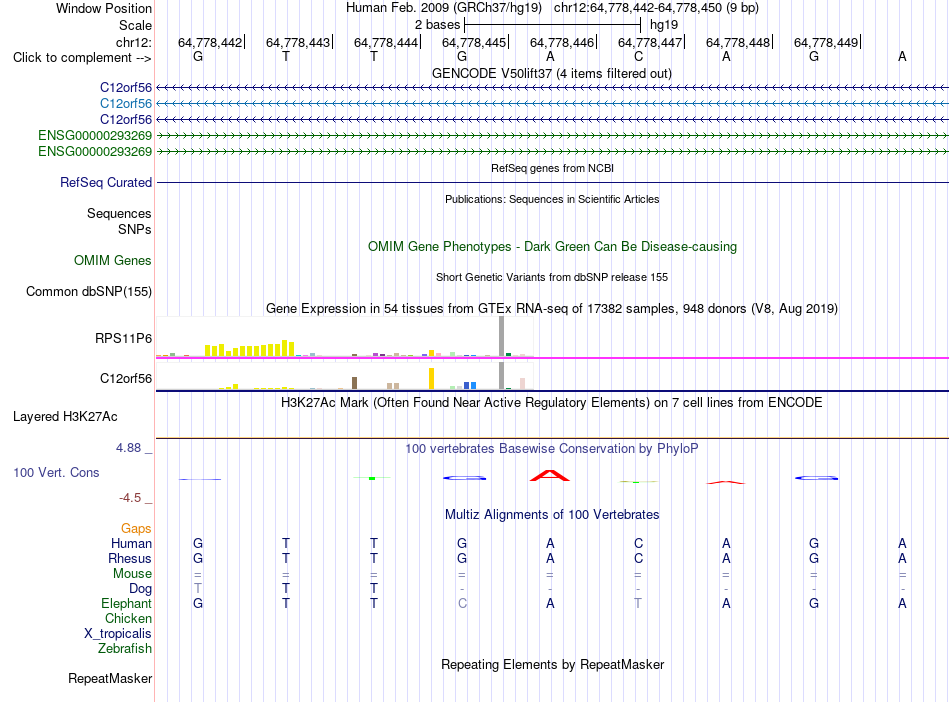Click the 'Click to complement -->' label

(82, 58)
